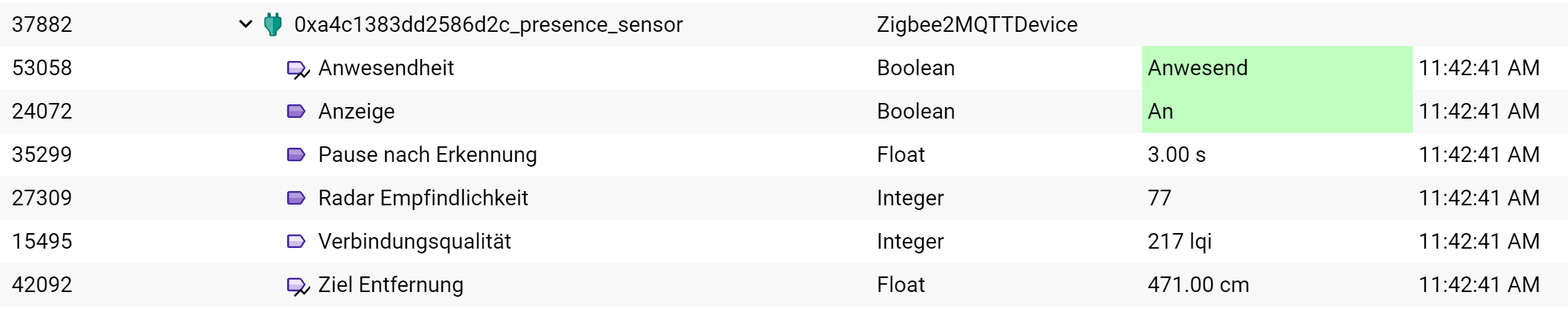Click the Pause nach Erkennung variable icon
This screenshot has width=1568, height=311.
coord(297,154)
